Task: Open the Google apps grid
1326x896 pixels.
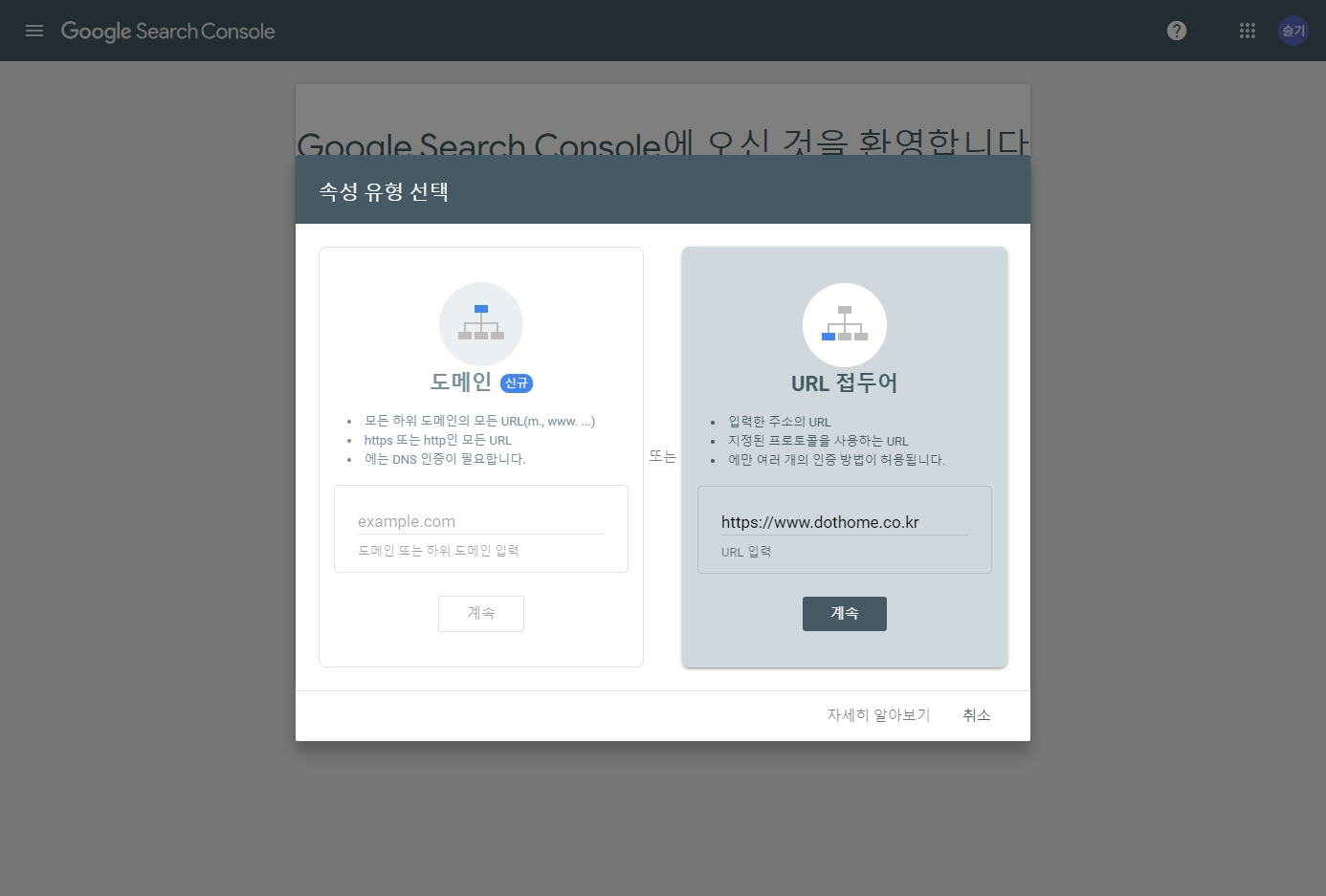Action: (1248, 31)
